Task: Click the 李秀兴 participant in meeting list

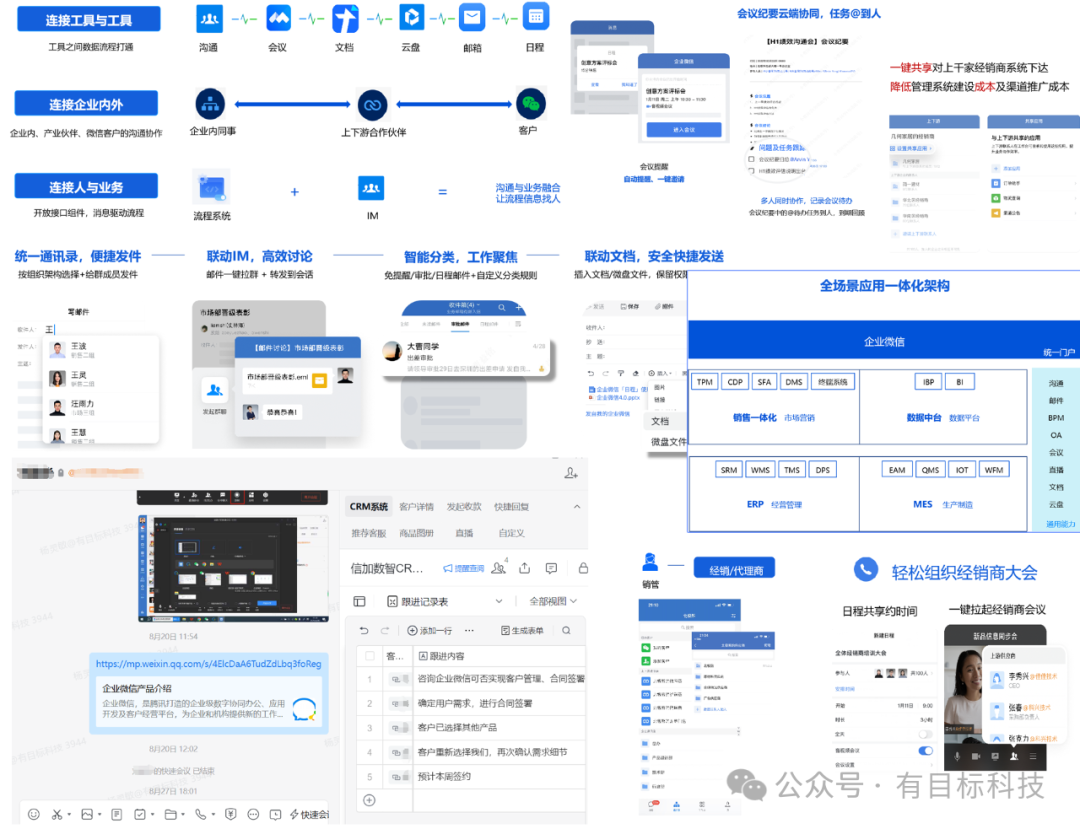Action: point(1022,680)
